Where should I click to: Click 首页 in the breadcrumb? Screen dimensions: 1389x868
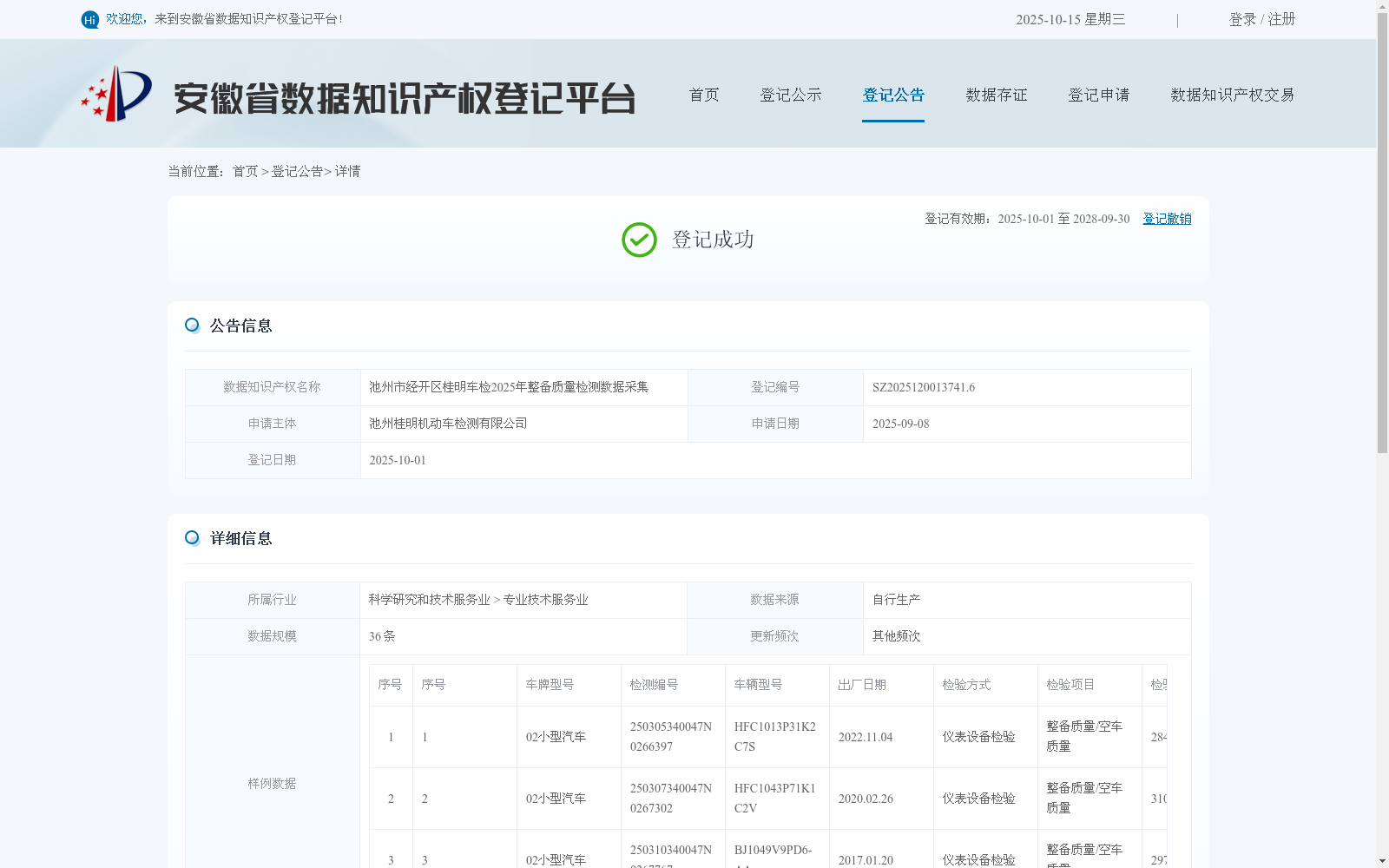(x=245, y=172)
